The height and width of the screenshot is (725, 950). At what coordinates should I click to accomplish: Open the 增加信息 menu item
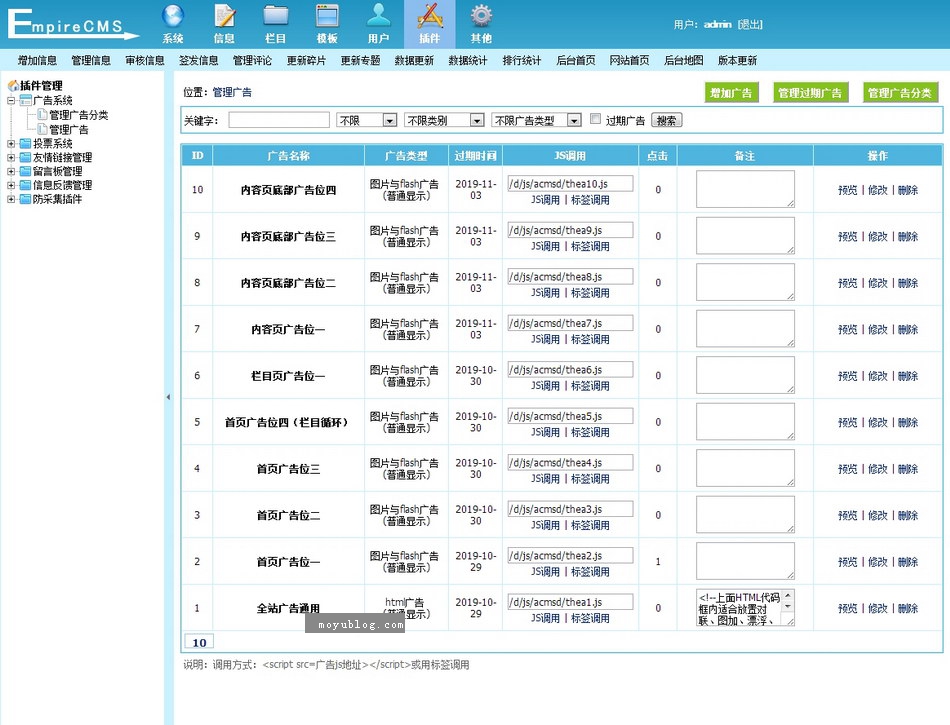tap(37, 60)
